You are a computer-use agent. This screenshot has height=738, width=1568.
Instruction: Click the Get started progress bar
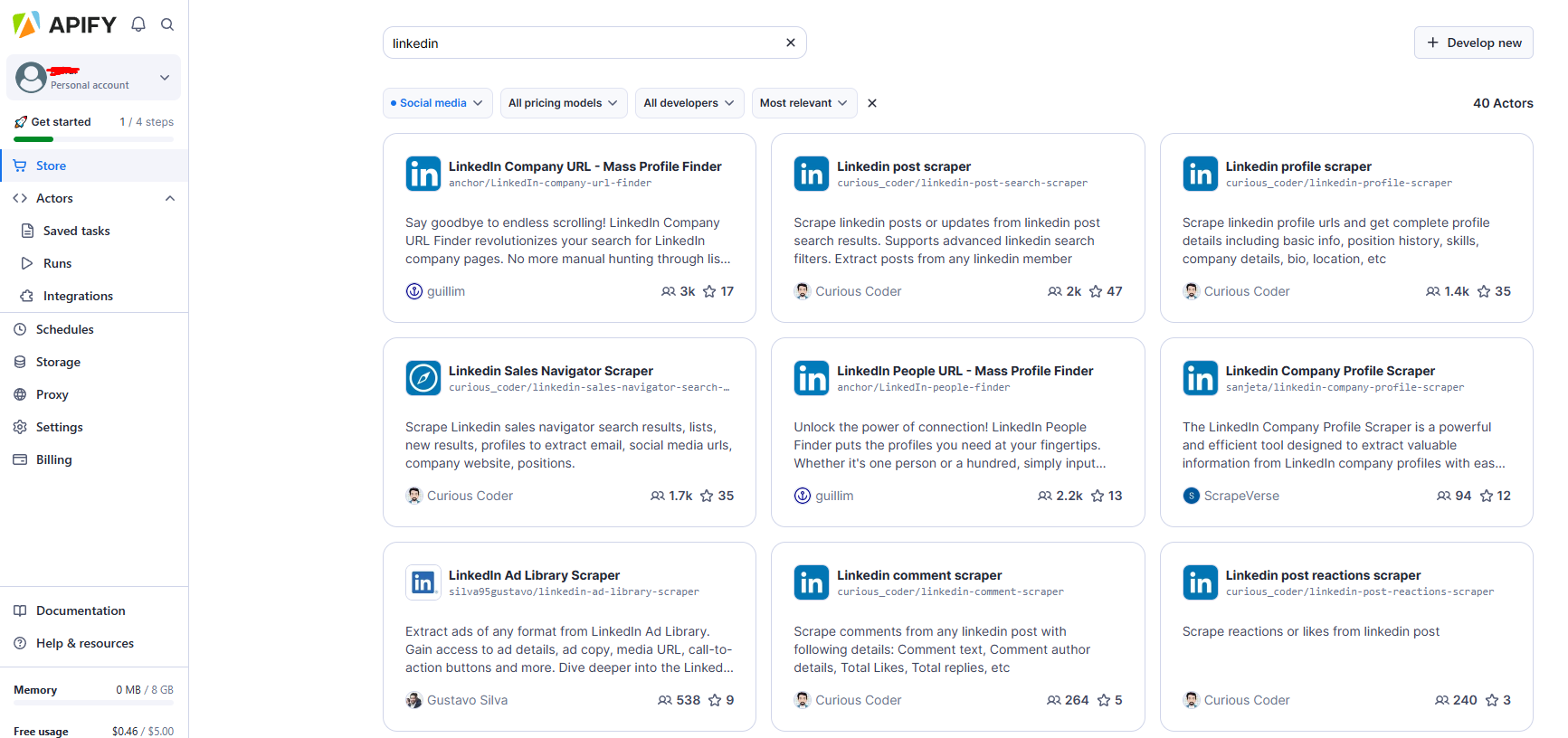pos(93,139)
